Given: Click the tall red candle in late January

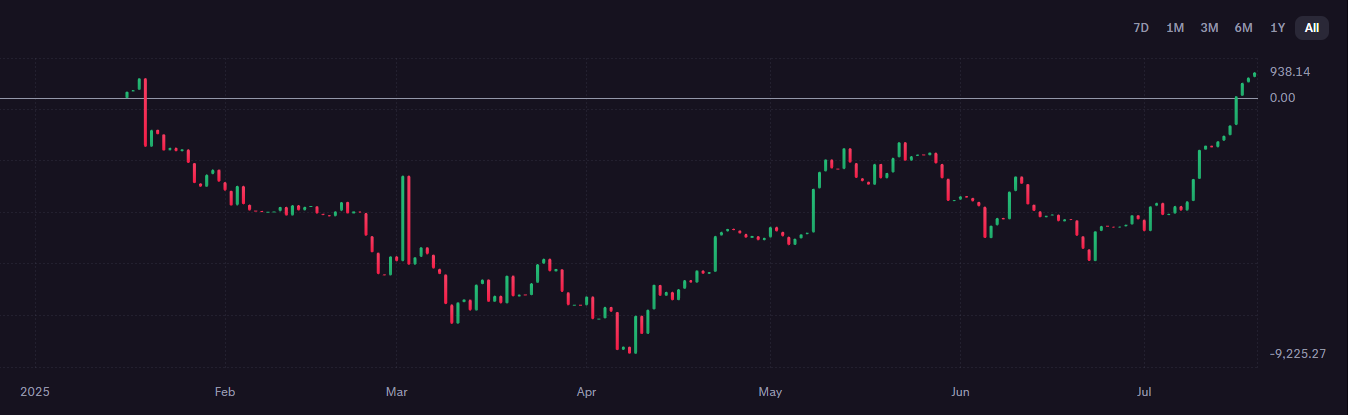Looking at the screenshot, I should pos(146,112).
